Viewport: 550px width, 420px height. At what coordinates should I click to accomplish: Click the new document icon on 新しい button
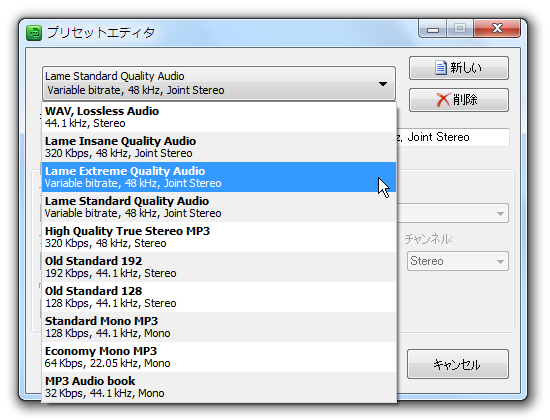pyautogui.click(x=441, y=68)
